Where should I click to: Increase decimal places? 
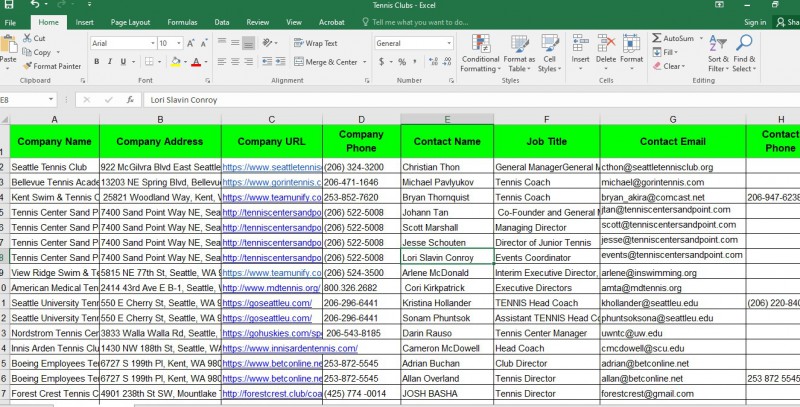tap(434, 62)
